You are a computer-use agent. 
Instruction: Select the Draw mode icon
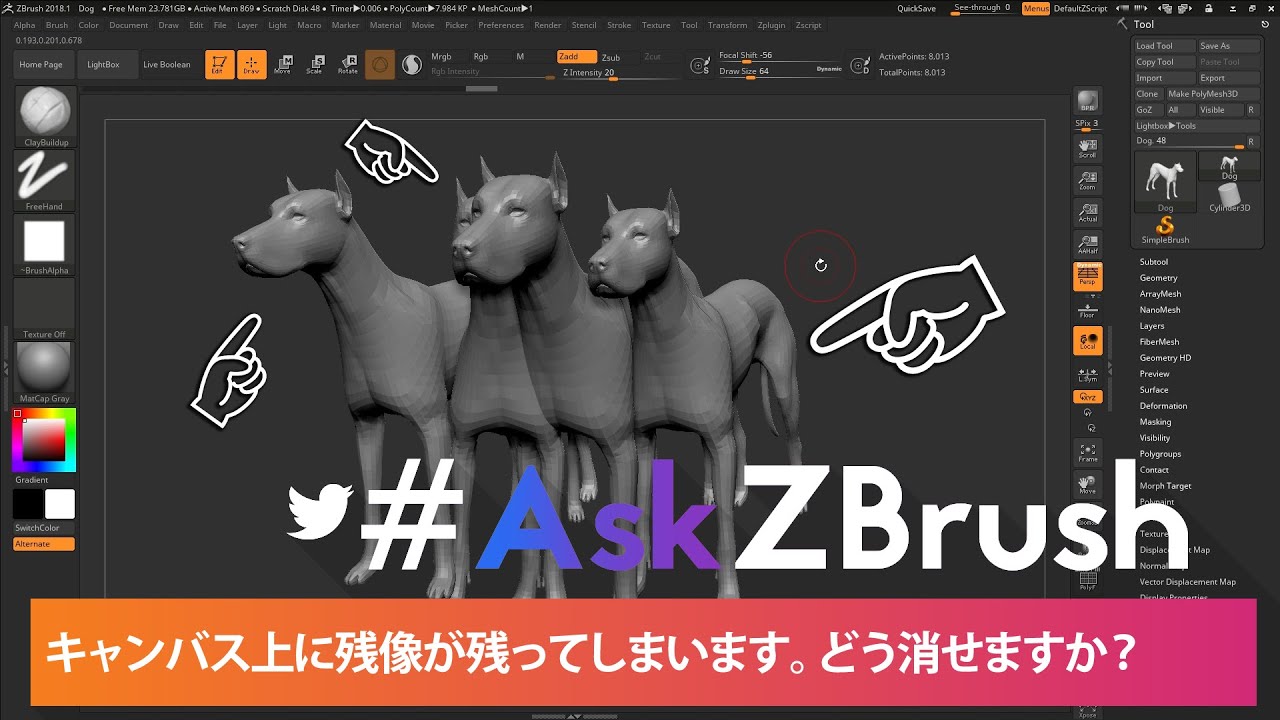pos(252,65)
